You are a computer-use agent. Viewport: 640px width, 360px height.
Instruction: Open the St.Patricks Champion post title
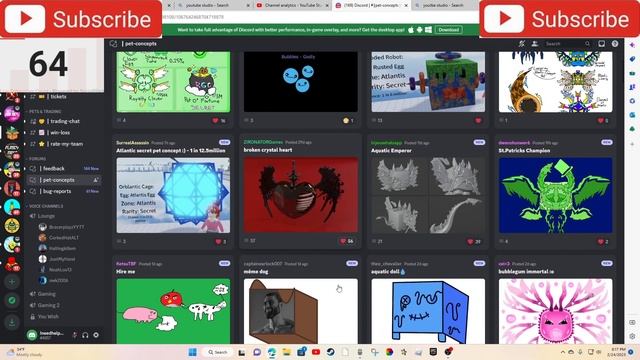[524, 151]
